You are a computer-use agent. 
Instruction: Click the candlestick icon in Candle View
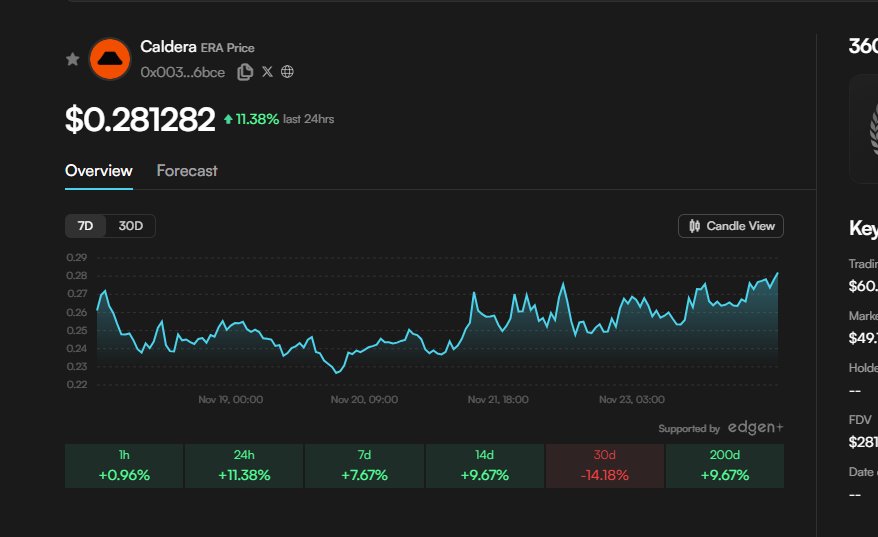694,226
